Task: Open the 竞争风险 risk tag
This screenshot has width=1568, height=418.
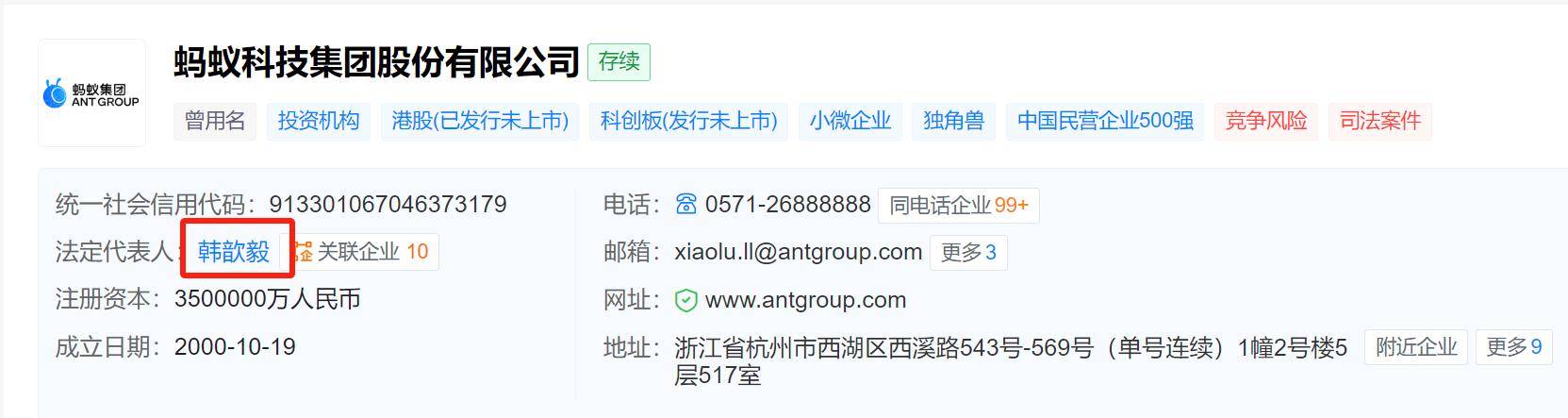Action: tap(1266, 121)
